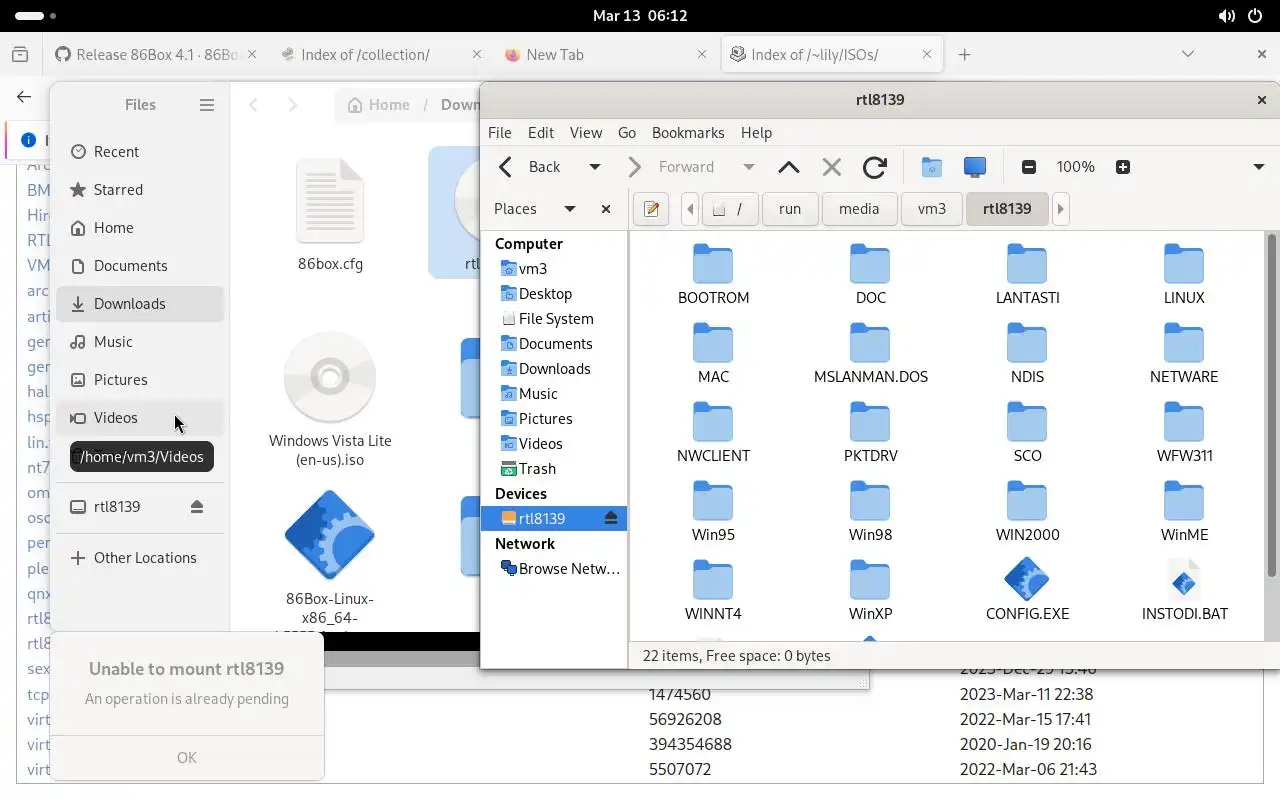Open the NWCLIENT folder
Image resolution: width=1280 pixels, height=800 pixels.
pos(713,432)
